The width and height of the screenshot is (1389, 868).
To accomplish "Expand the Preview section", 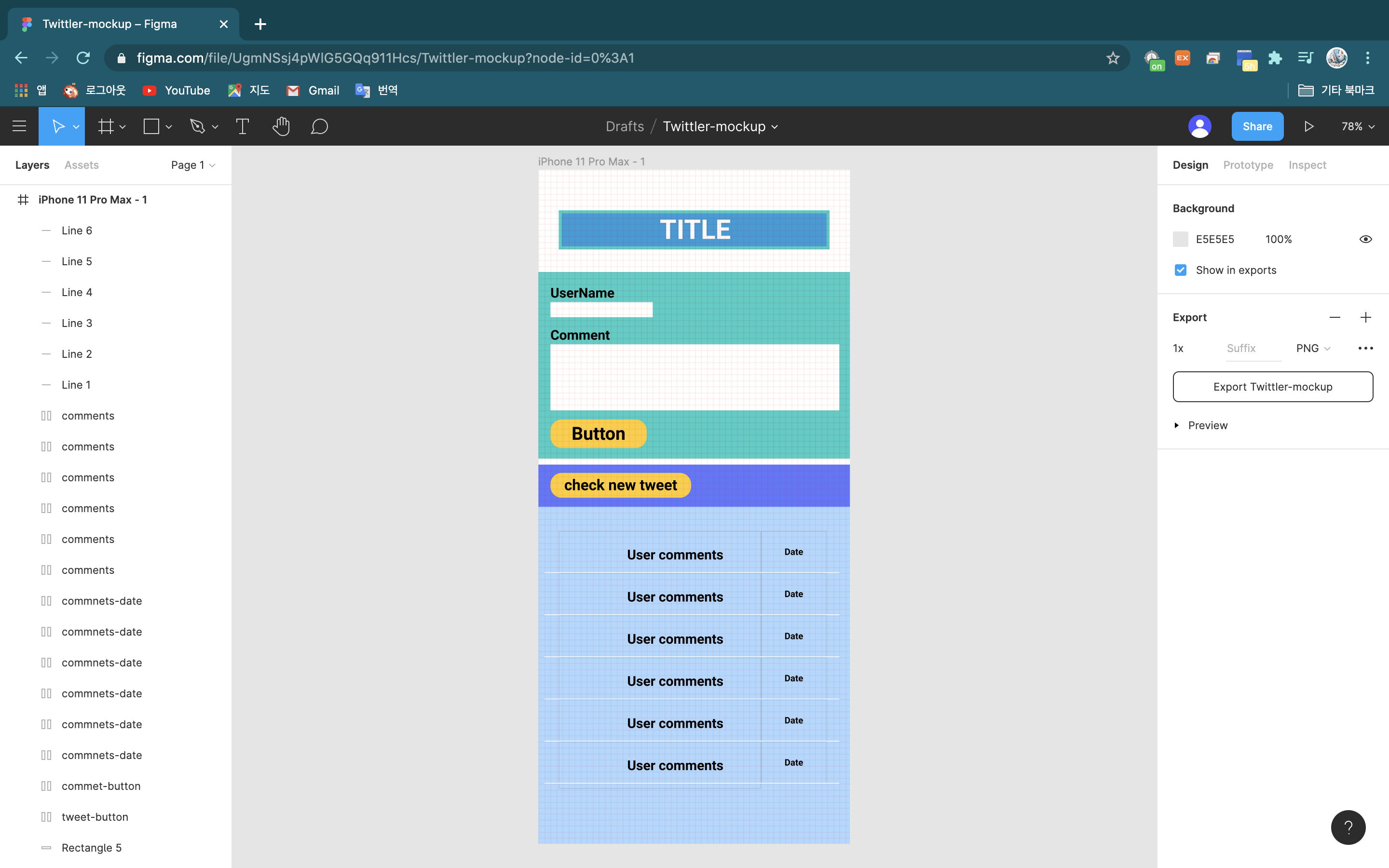I will [1177, 425].
